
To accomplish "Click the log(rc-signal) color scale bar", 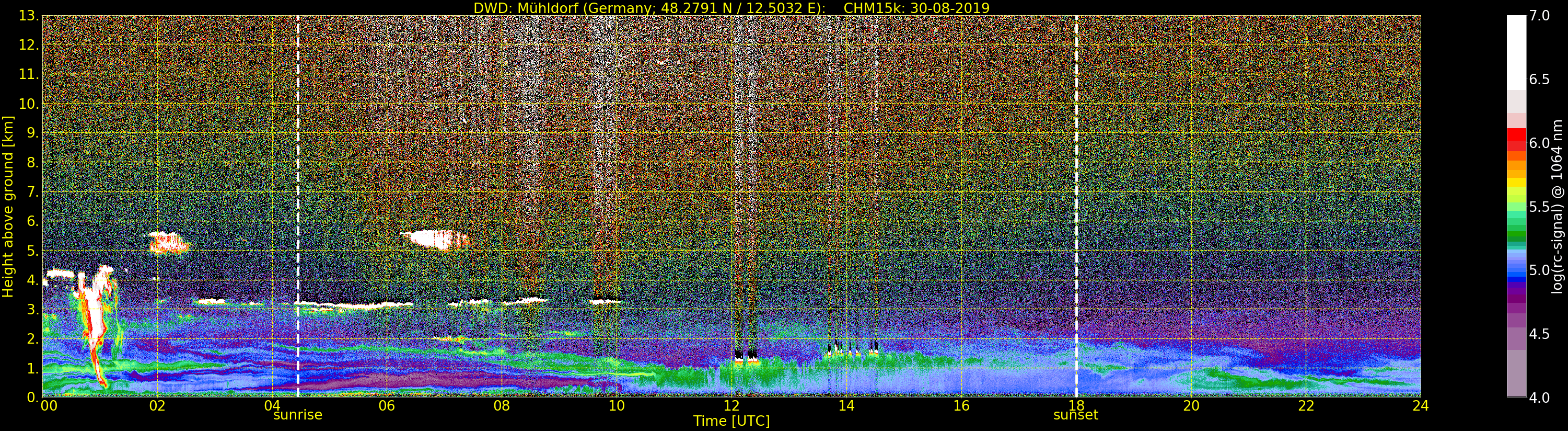I will click(1516, 206).
